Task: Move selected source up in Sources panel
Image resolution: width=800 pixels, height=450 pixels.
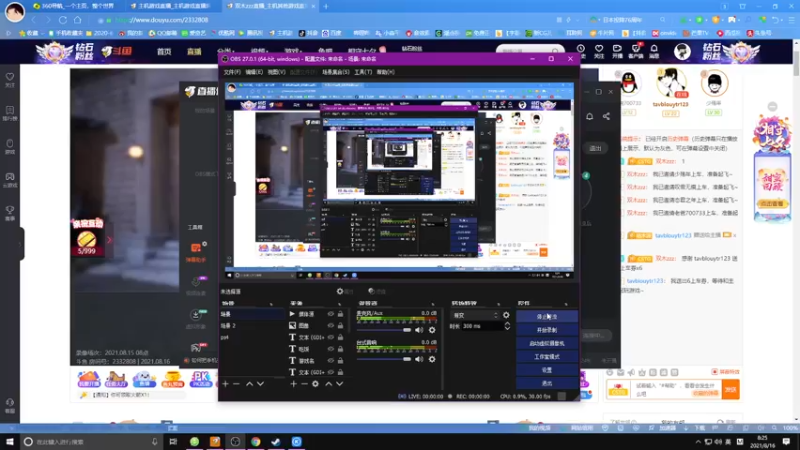Action: [x=329, y=384]
